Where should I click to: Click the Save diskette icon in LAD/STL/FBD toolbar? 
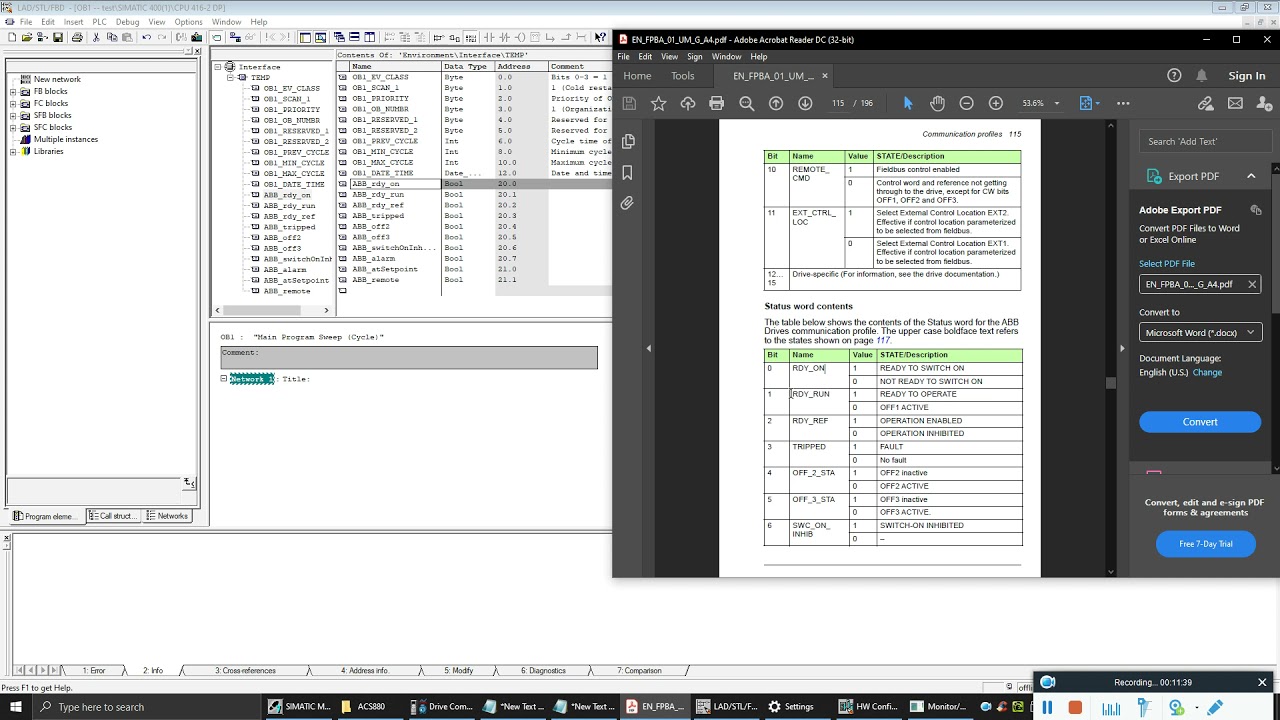point(58,38)
